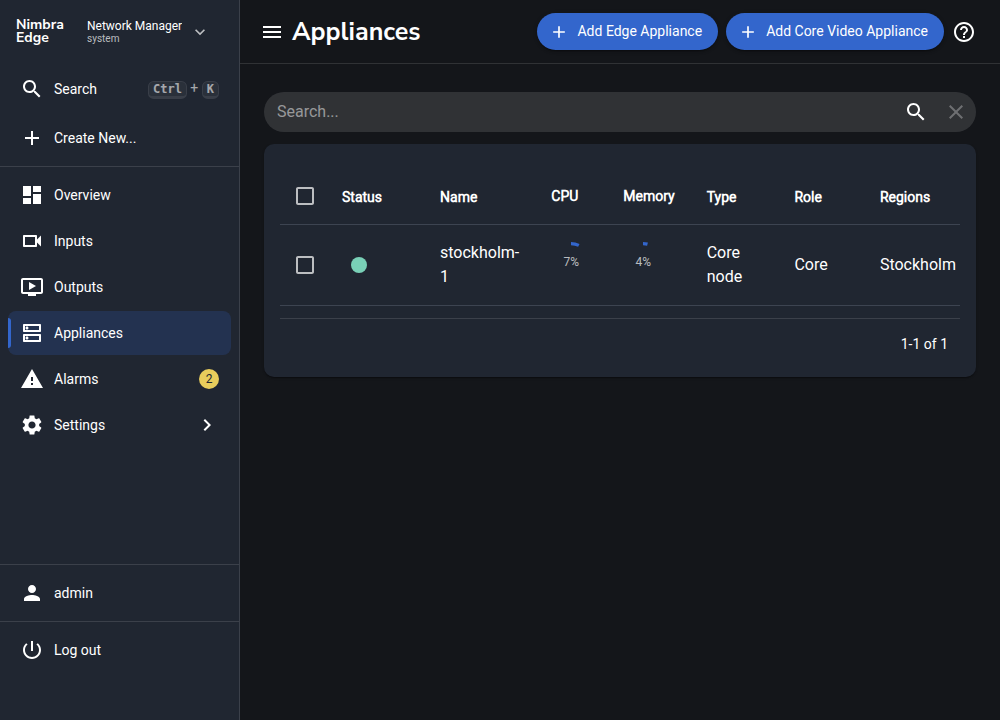
Task: Click the Overview dashboard icon
Action: (32, 195)
